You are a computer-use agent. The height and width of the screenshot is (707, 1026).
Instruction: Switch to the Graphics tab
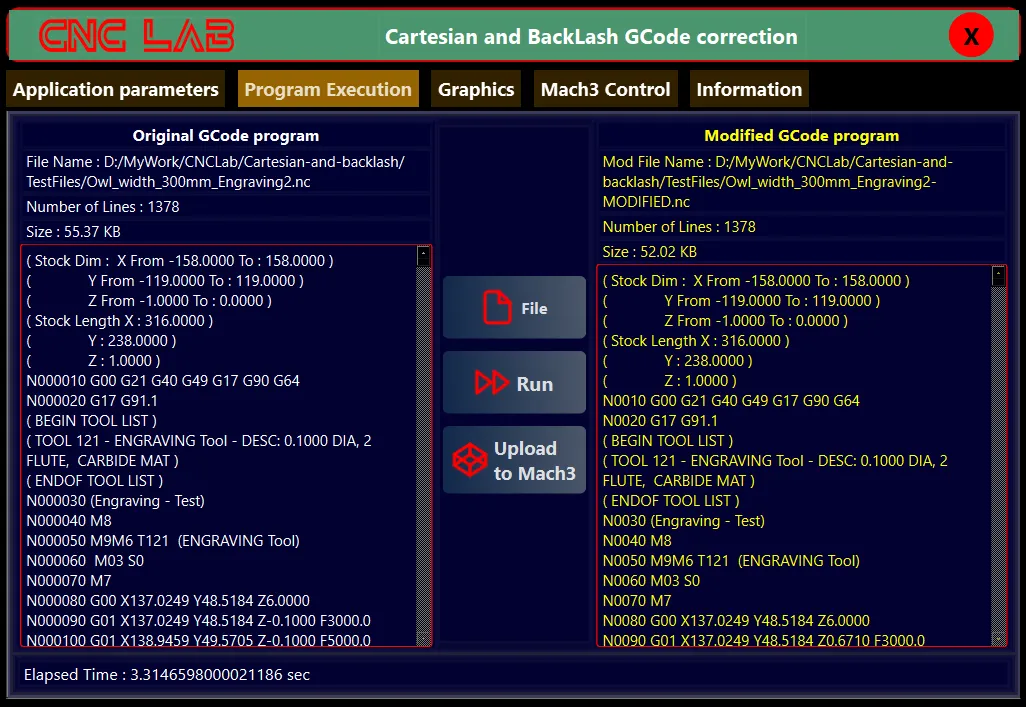click(x=476, y=89)
